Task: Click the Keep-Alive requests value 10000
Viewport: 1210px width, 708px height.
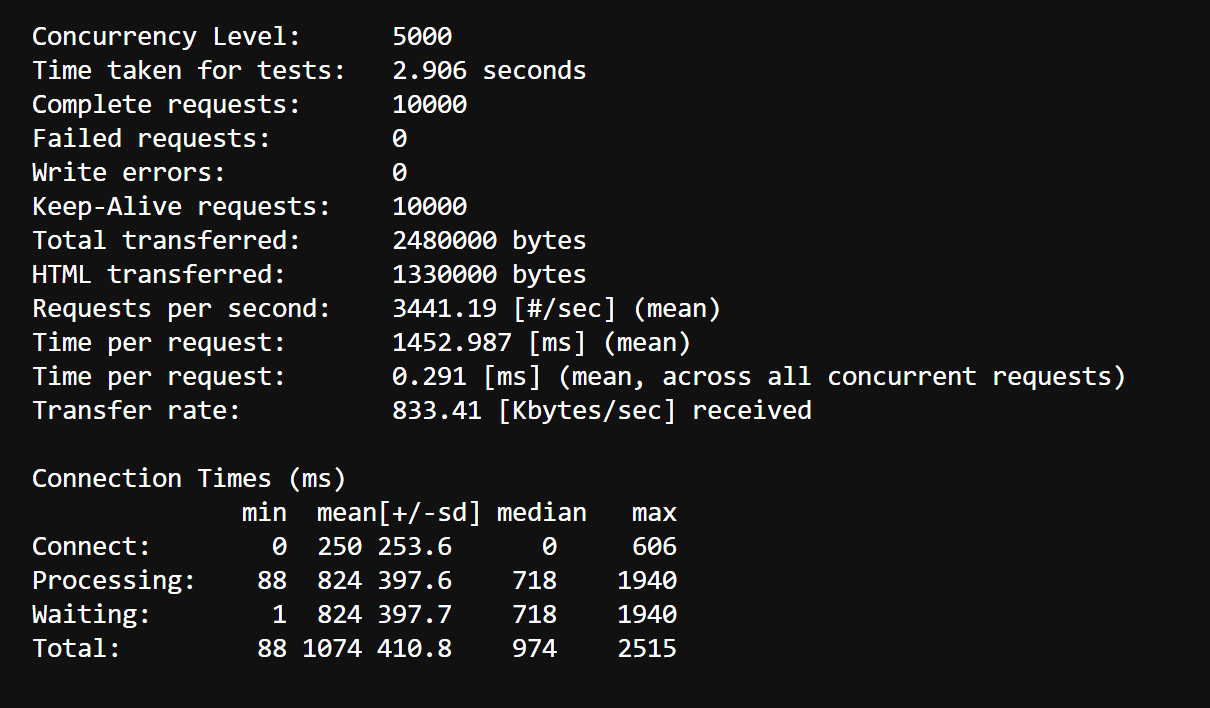Action: click(429, 207)
